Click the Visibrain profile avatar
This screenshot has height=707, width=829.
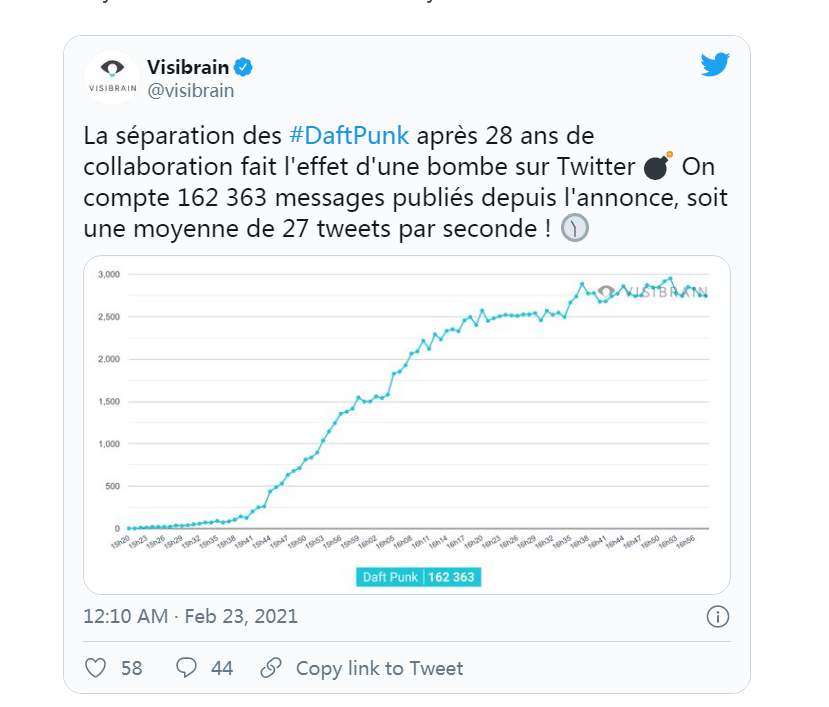pyautogui.click(x=112, y=77)
